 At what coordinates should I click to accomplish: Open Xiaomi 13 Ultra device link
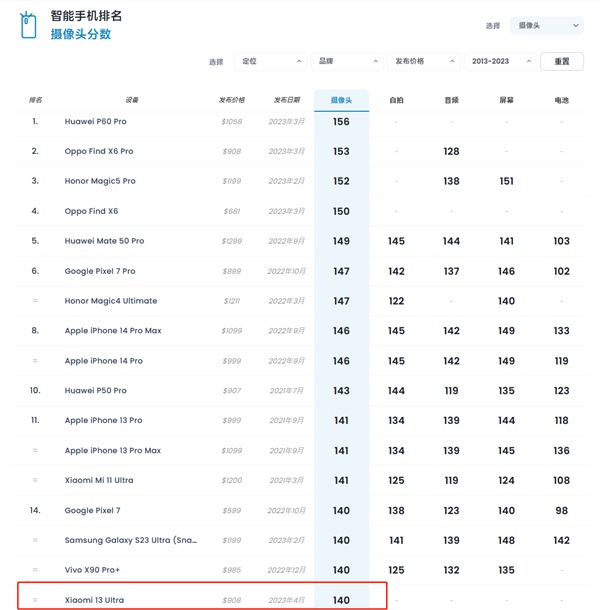click(x=94, y=600)
